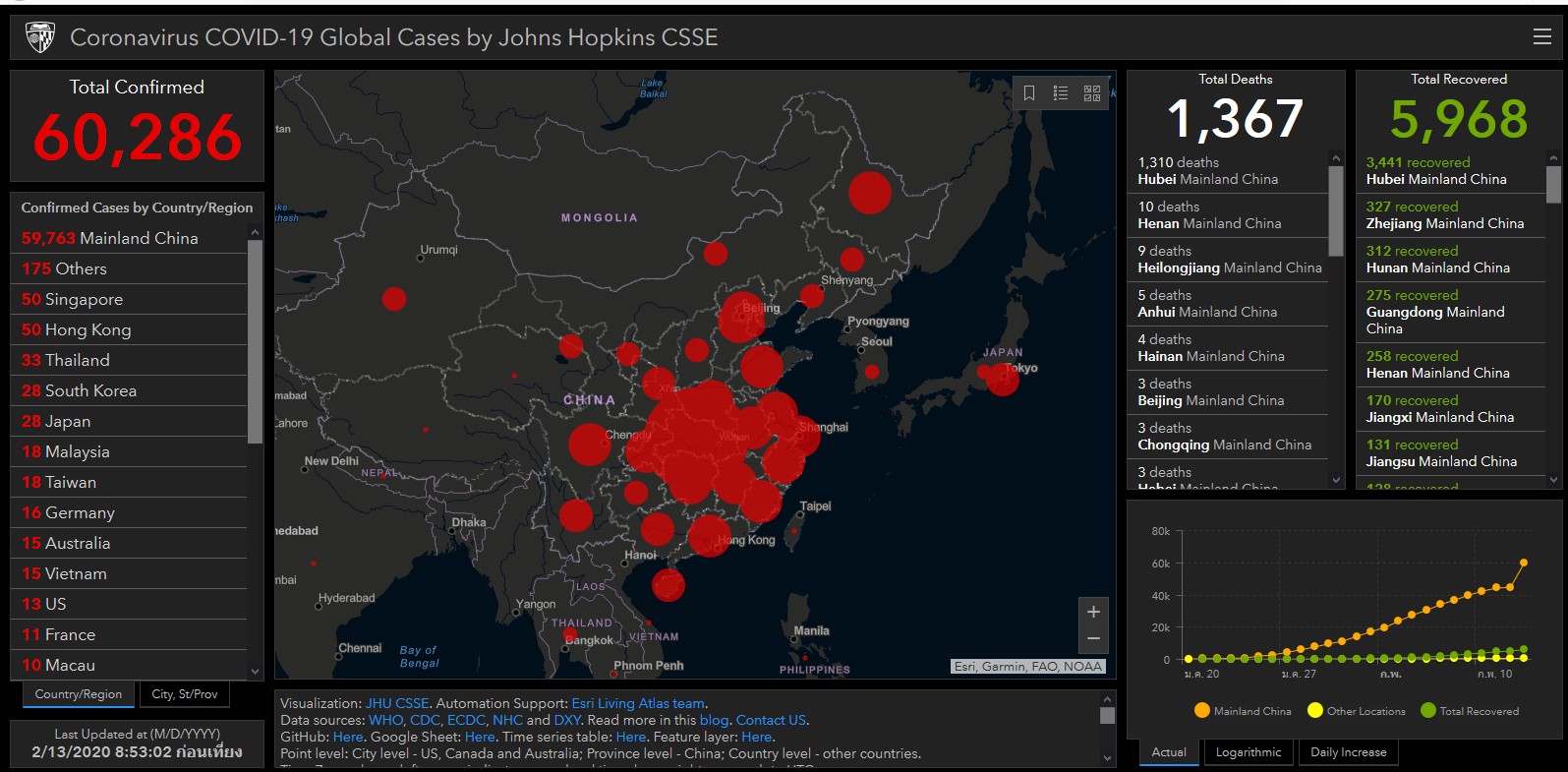Zoom out of the map with minus
Screen dimensions: 1568x772
tap(1093, 638)
